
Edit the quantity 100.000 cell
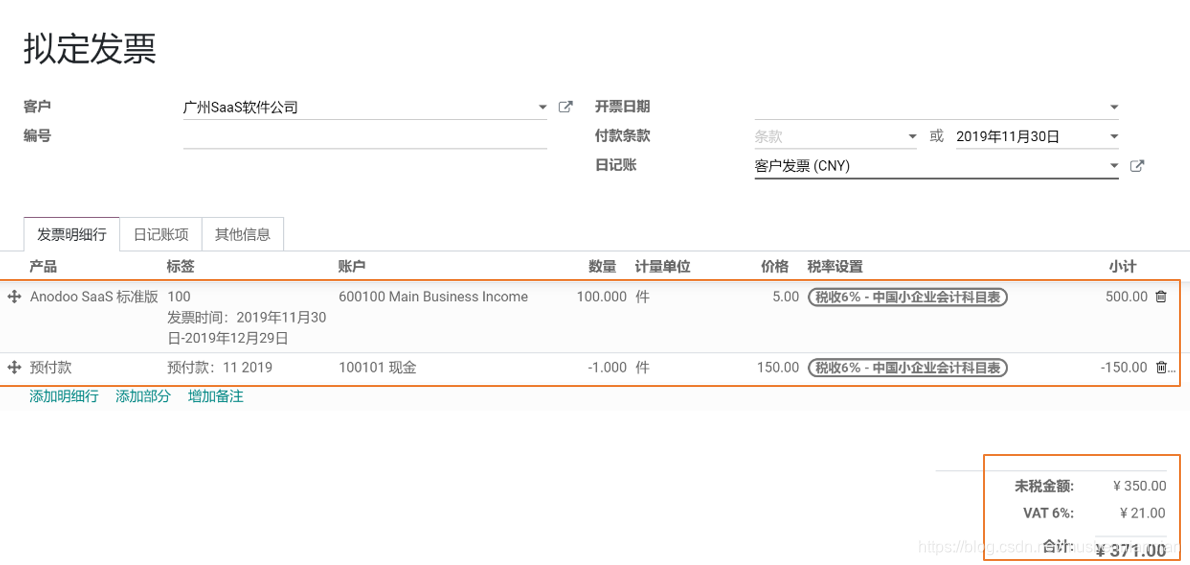(x=602, y=297)
